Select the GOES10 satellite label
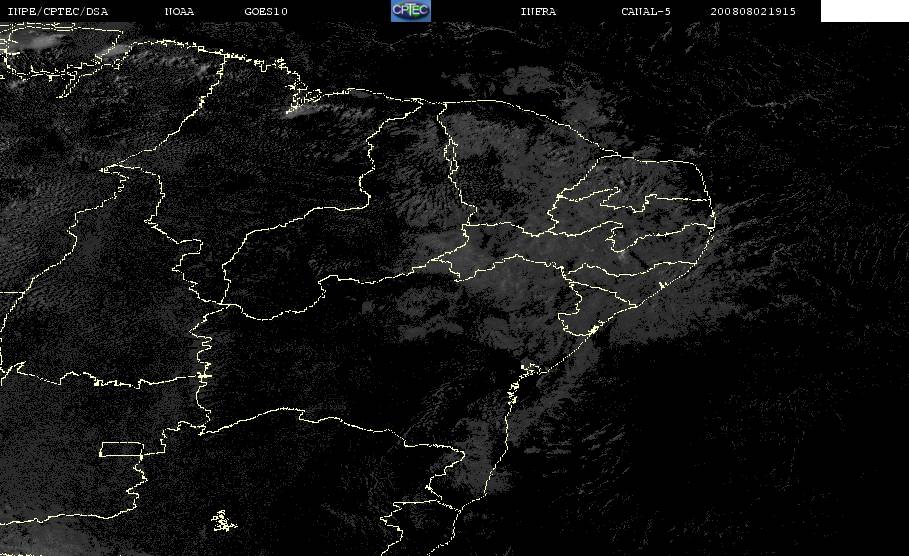Viewport: 909px width, 556px height. tap(266, 11)
